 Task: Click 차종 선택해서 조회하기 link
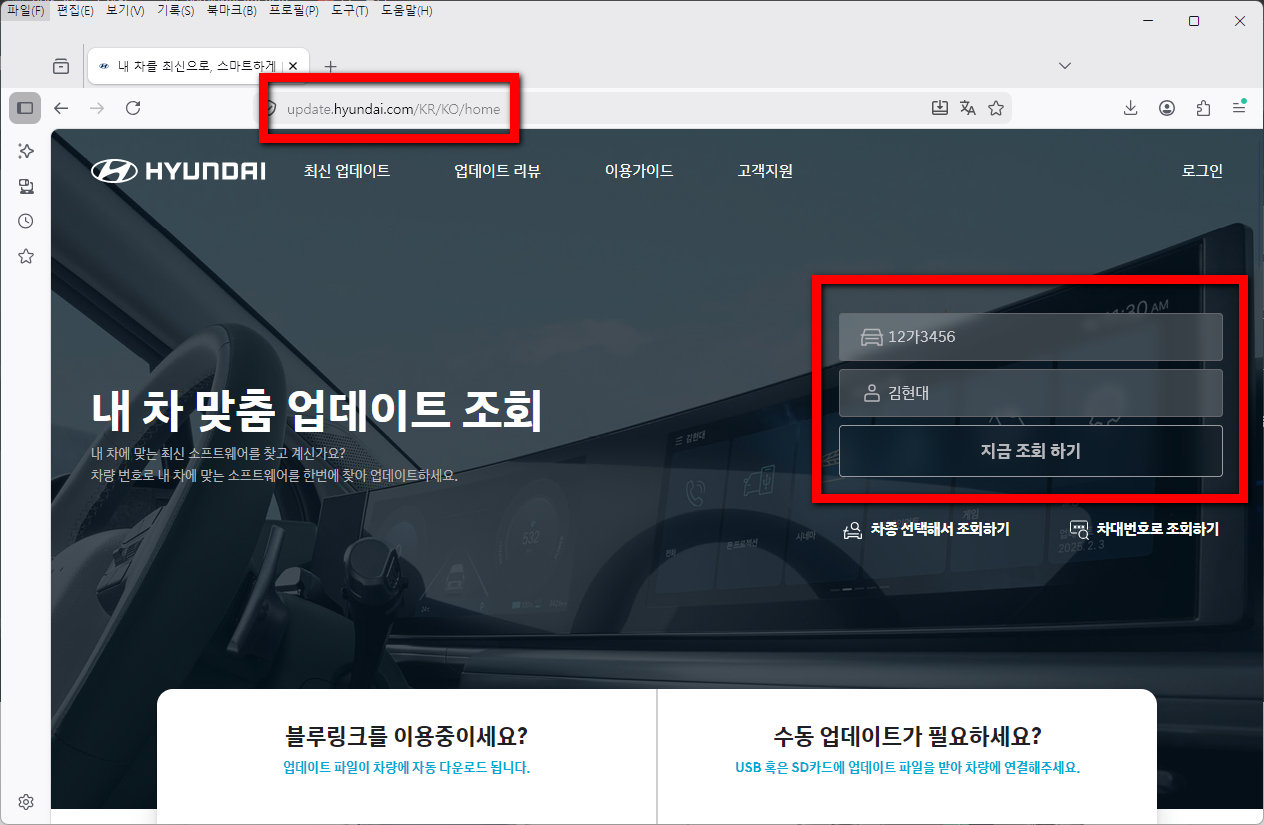click(x=939, y=529)
